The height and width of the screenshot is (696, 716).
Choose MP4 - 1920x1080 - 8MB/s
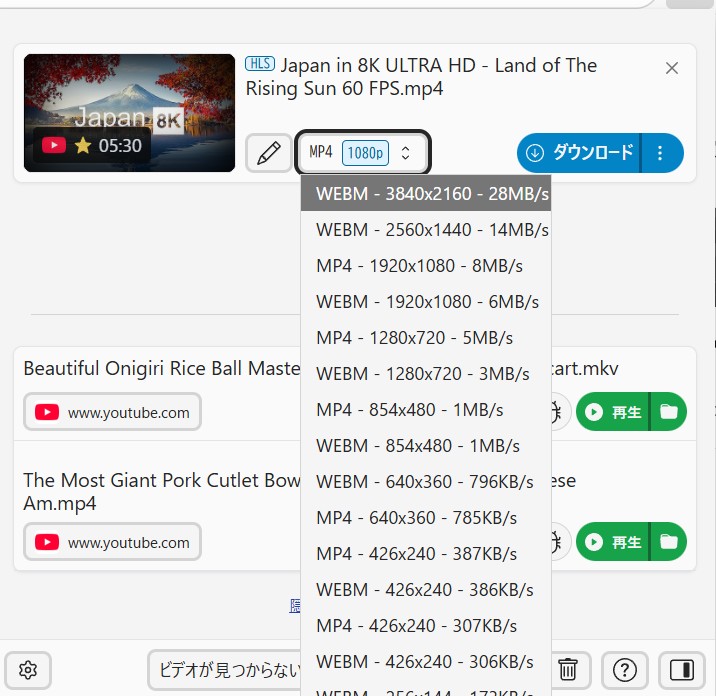pyautogui.click(x=426, y=265)
